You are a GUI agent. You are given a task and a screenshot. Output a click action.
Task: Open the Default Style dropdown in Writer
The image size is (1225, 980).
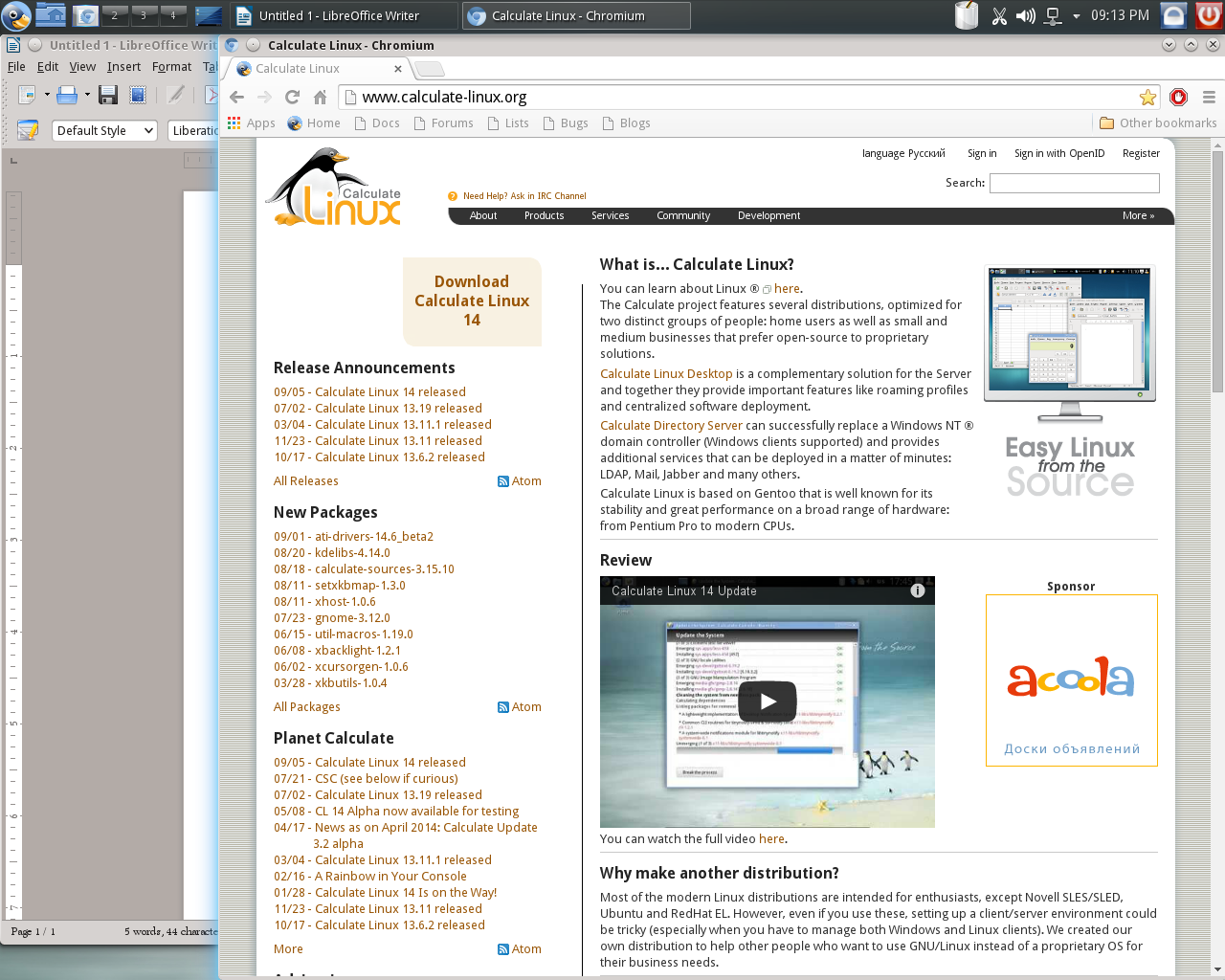tap(104, 130)
